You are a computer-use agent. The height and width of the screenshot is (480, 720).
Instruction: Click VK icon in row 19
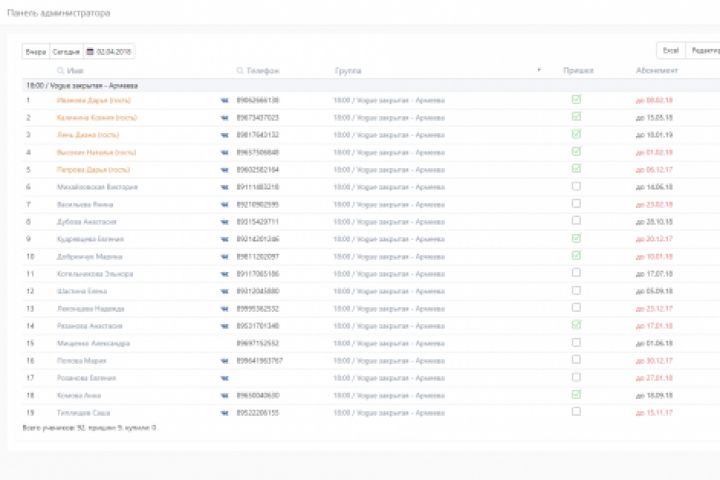(224, 412)
